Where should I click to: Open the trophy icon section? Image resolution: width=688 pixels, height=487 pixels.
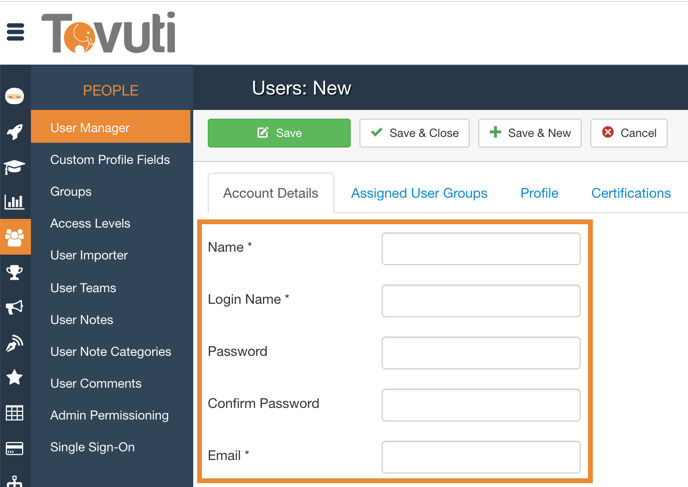pyautogui.click(x=15, y=273)
